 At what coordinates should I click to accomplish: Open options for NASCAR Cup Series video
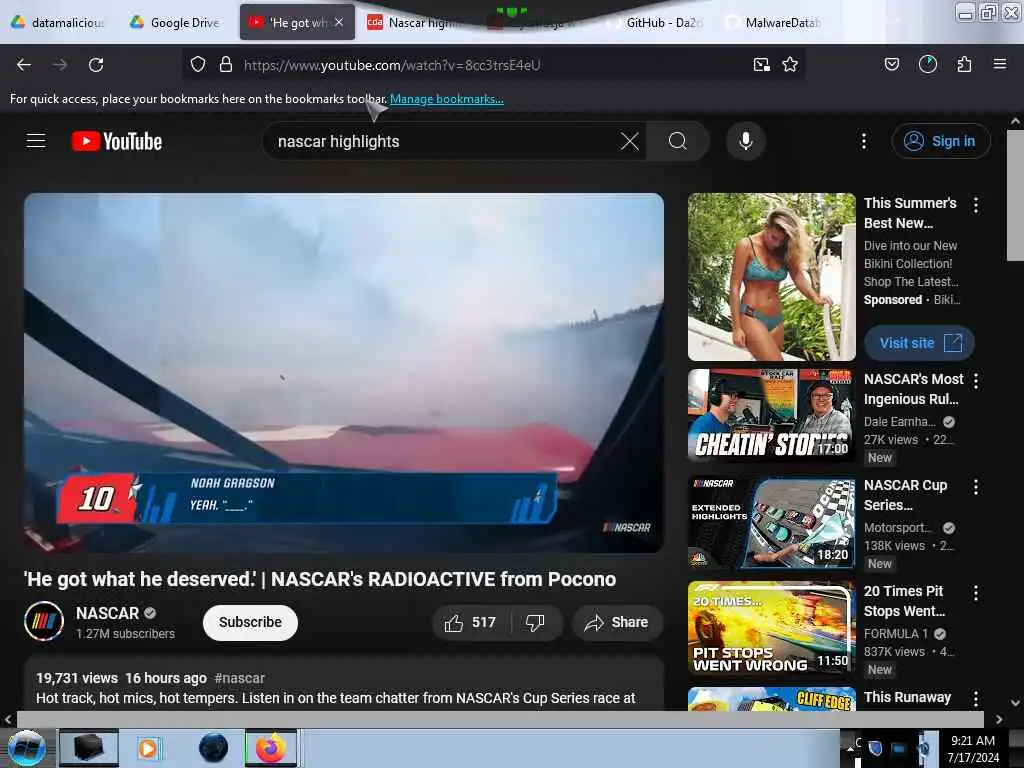(976, 487)
